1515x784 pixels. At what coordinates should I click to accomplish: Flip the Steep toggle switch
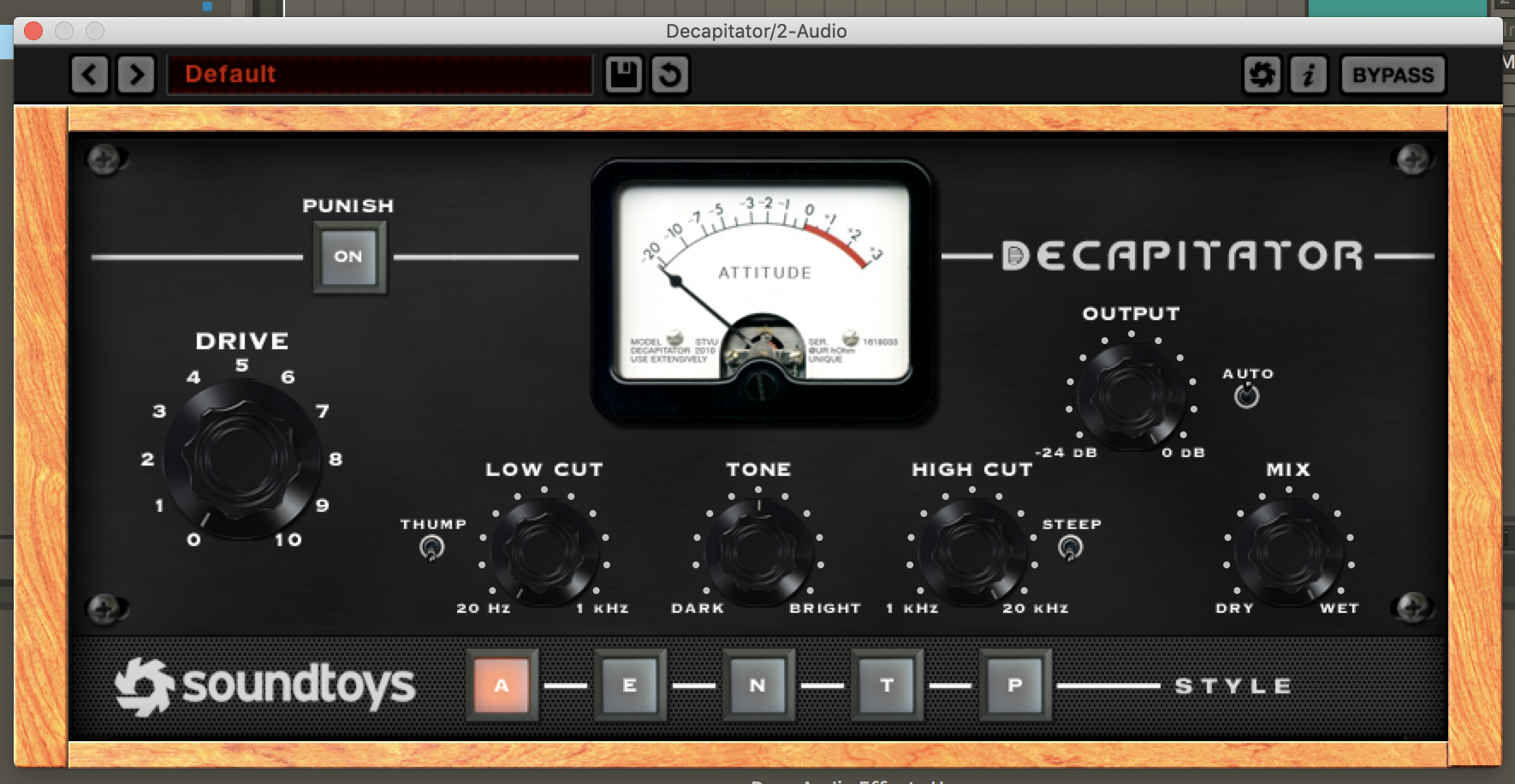coord(1070,547)
